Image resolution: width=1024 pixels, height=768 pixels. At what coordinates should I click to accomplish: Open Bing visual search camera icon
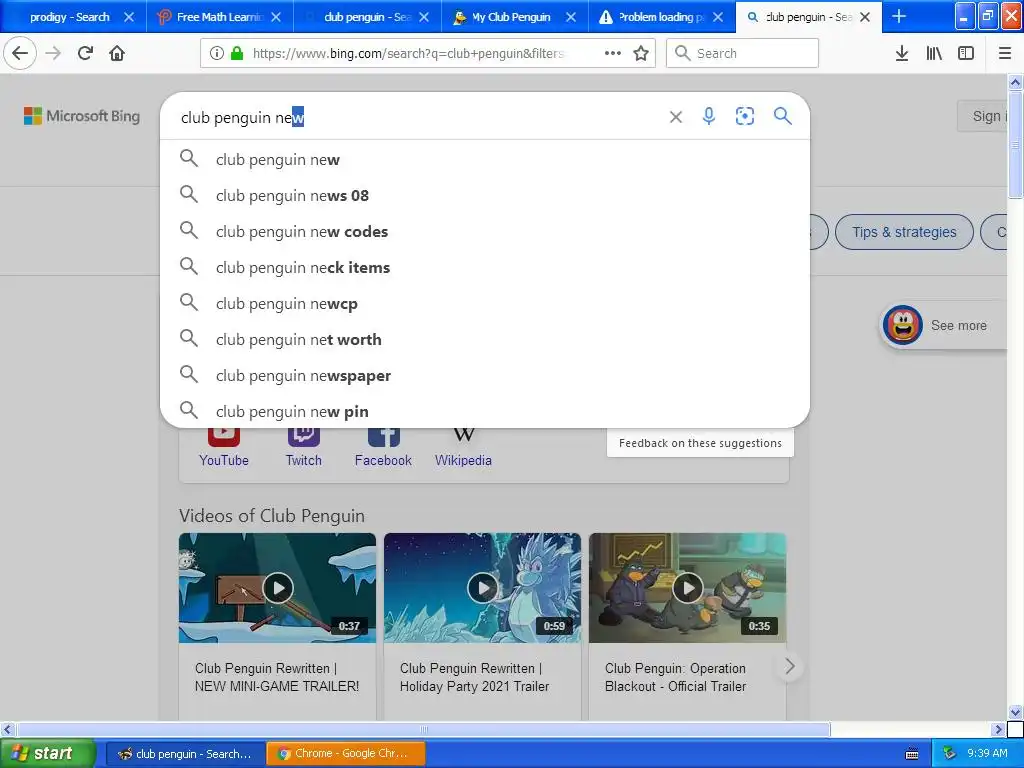(x=744, y=116)
